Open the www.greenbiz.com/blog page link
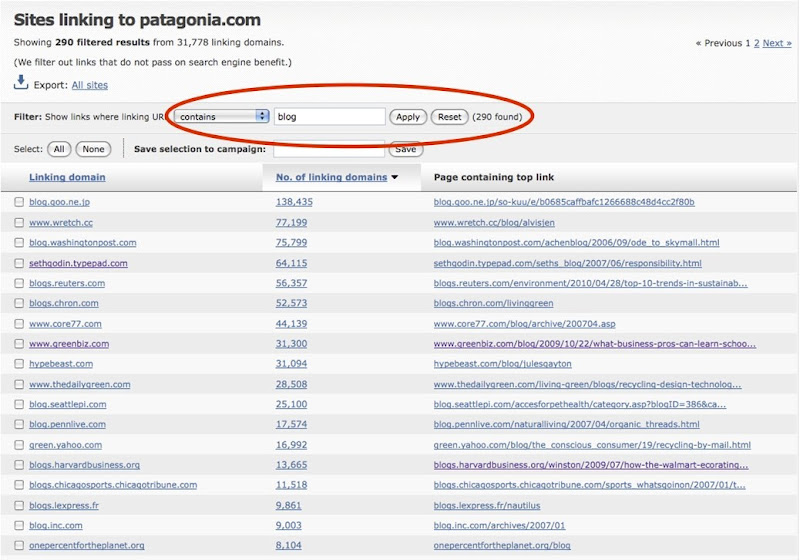The image size is (800, 560). pyautogui.click(x=595, y=344)
